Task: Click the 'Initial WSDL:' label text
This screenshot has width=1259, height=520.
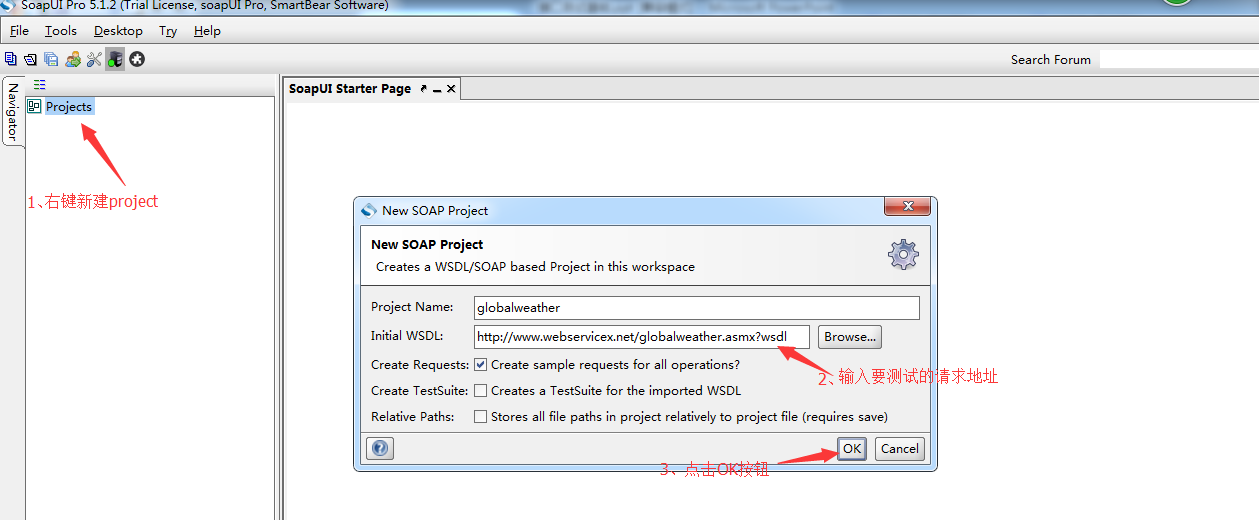Action: tap(407, 336)
